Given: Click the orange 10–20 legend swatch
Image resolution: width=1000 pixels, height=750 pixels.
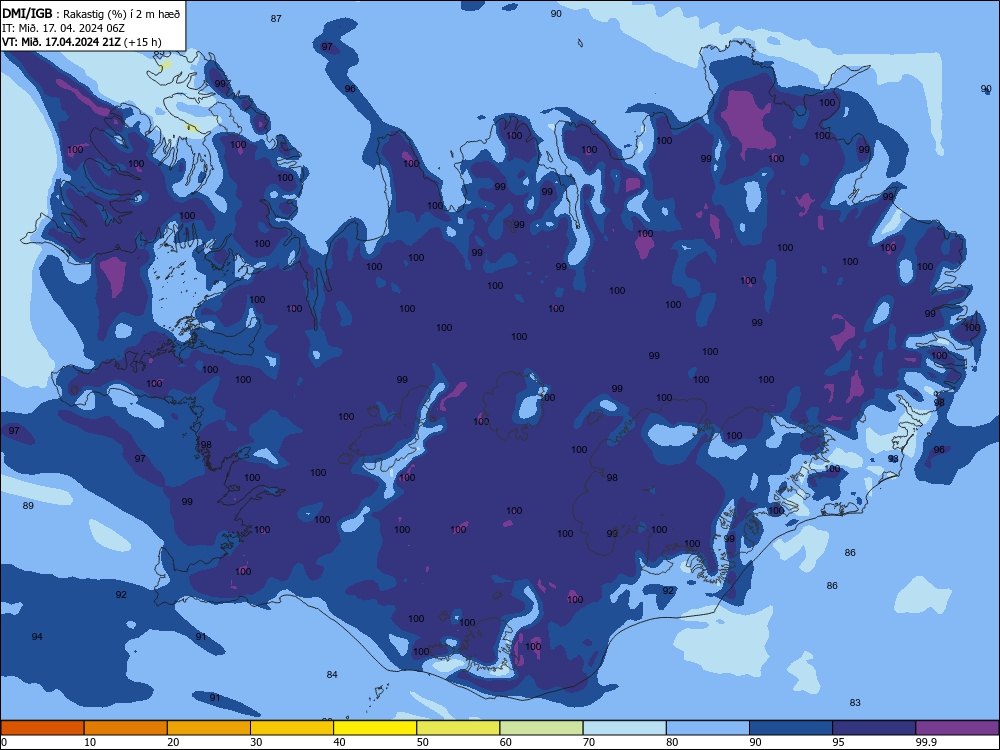Looking at the screenshot, I should coord(126,728).
